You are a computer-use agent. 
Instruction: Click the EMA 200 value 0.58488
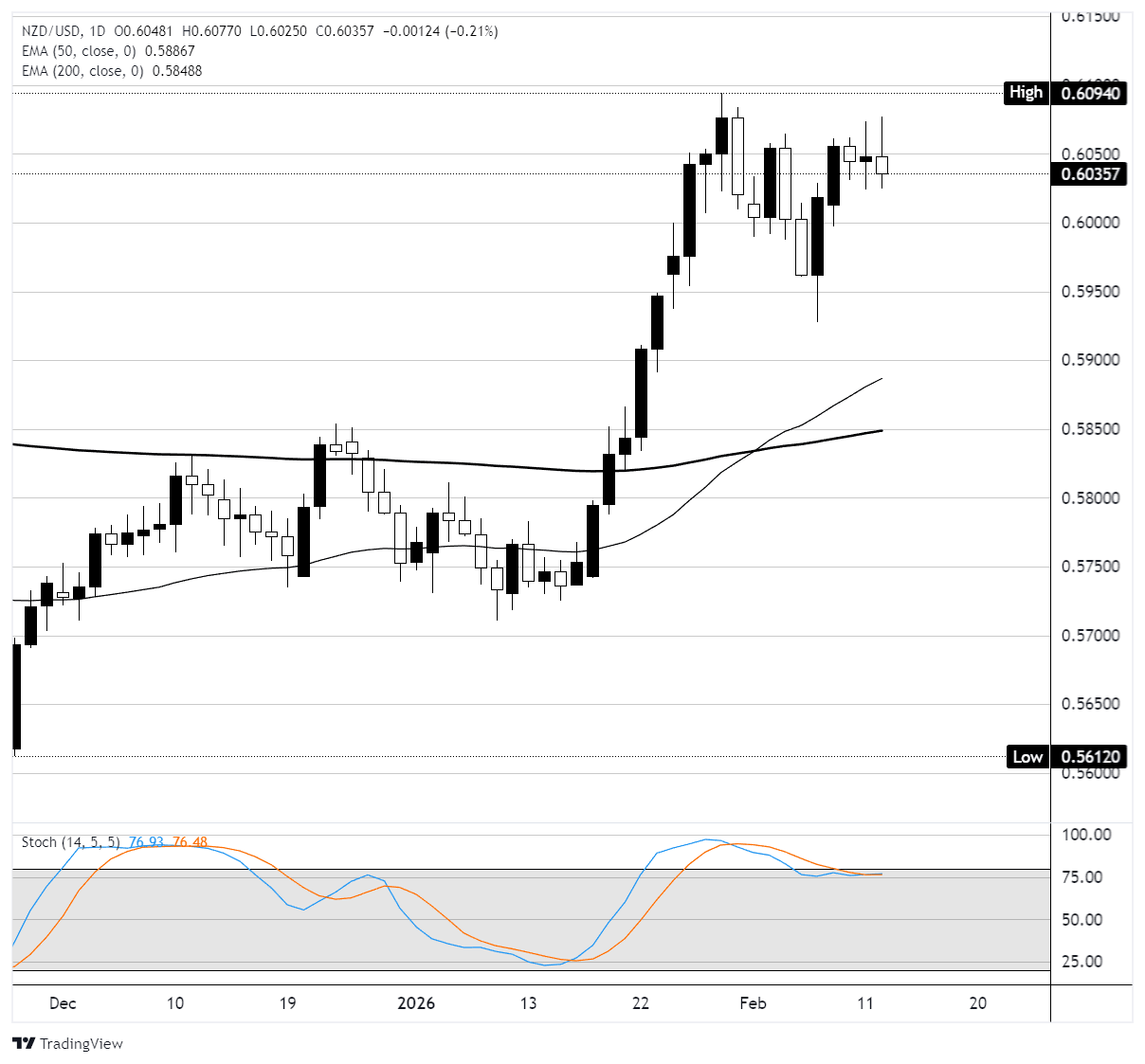(x=173, y=71)
